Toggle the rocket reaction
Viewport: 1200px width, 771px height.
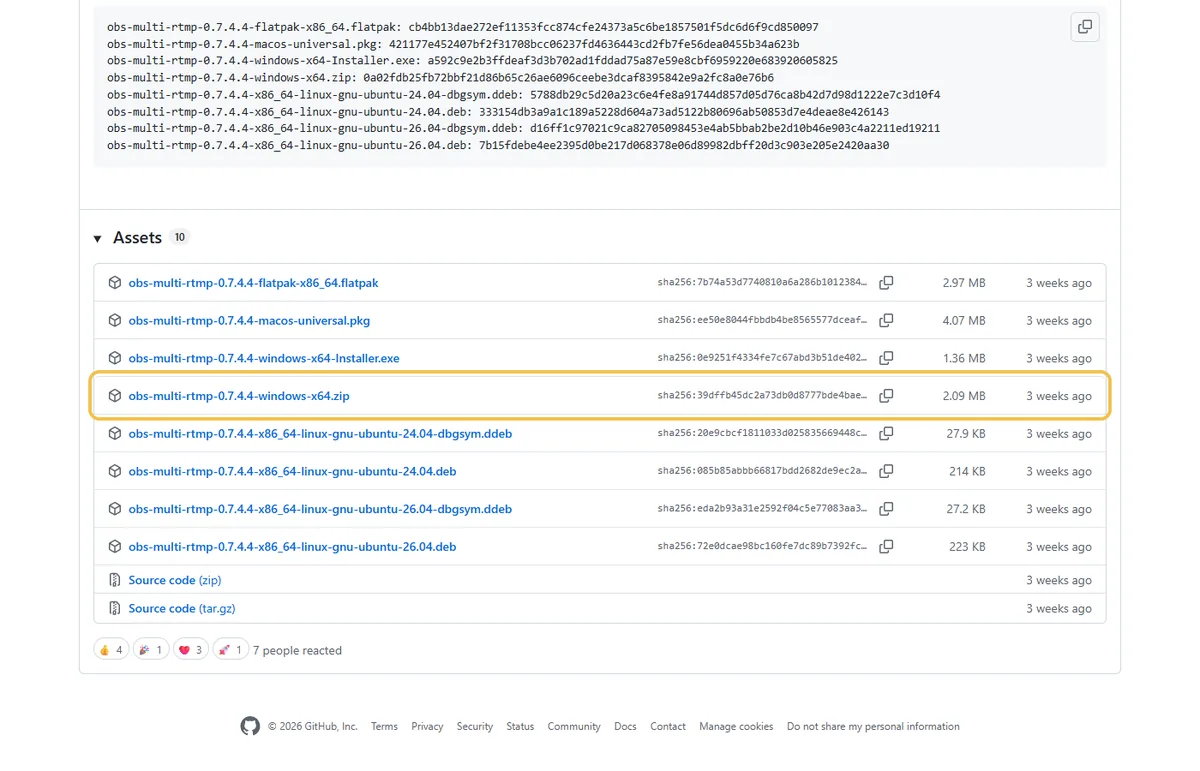pyautogui.click(x=230, y=650)
